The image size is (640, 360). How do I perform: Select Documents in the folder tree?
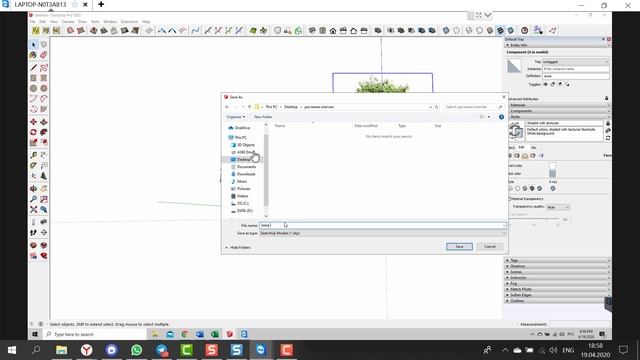click(x=246, y=167)
